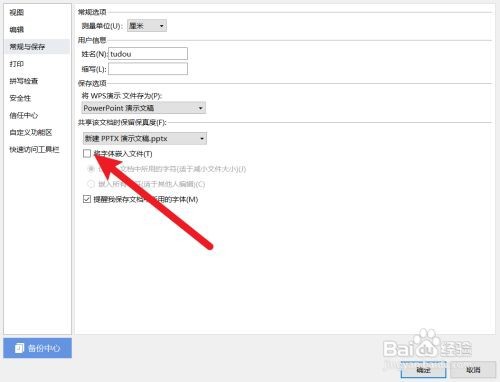The height and width of the screenshot is (382, 500).
Task: Expand the PowerPoint 演示文稿 save format dropdown
Action: [144, 108]
